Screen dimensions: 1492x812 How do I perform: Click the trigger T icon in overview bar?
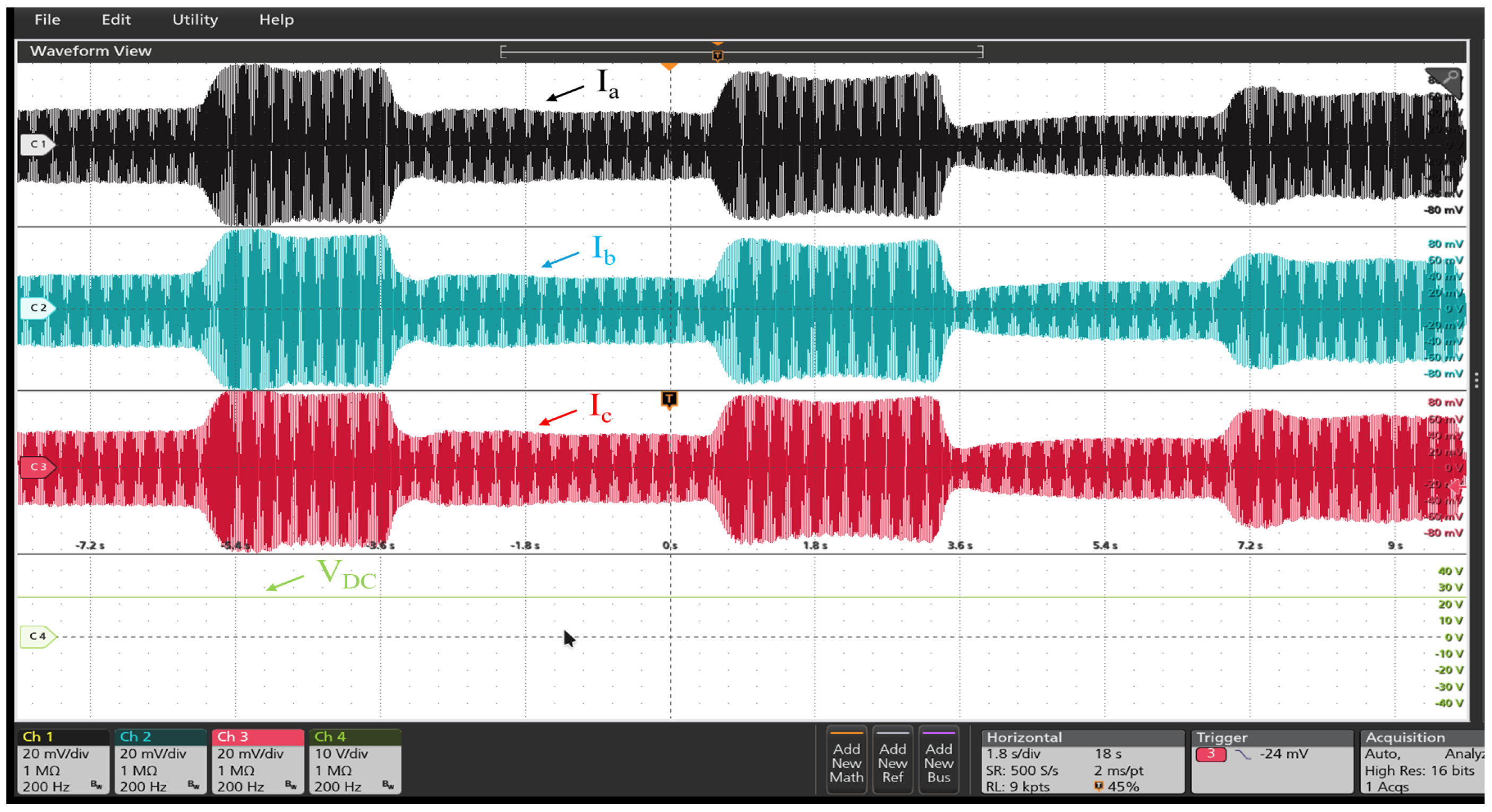click(x=717, y=55)
